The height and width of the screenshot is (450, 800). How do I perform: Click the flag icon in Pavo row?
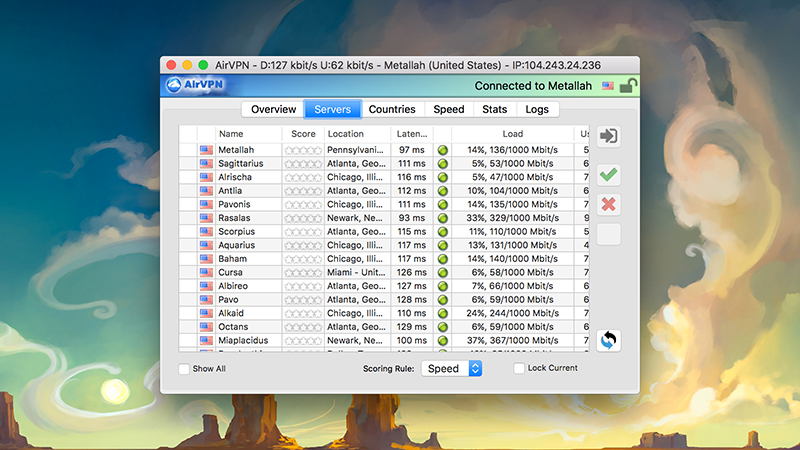coord(206,299)
